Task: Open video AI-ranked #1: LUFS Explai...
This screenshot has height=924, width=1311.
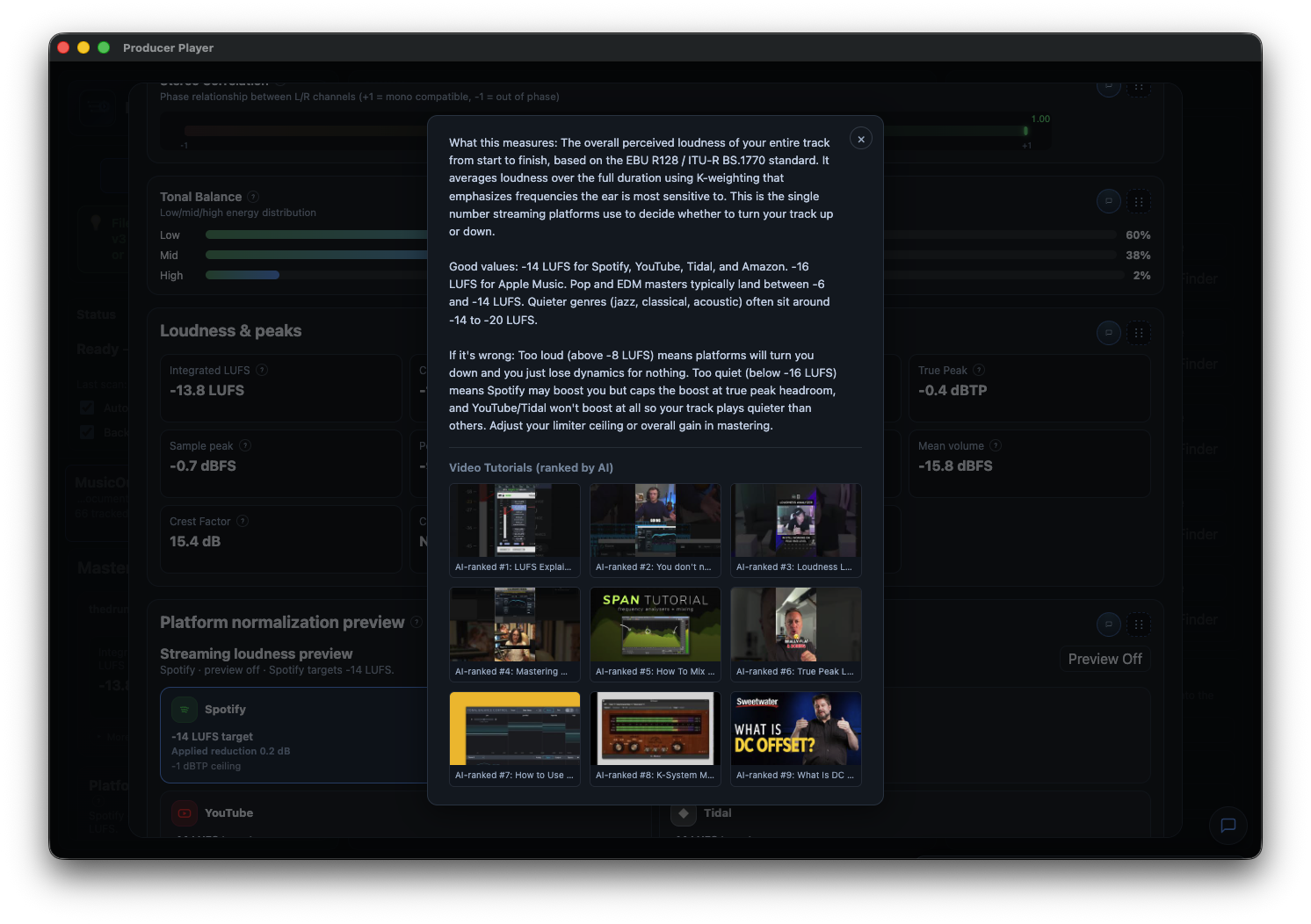Action: point(515,530)
